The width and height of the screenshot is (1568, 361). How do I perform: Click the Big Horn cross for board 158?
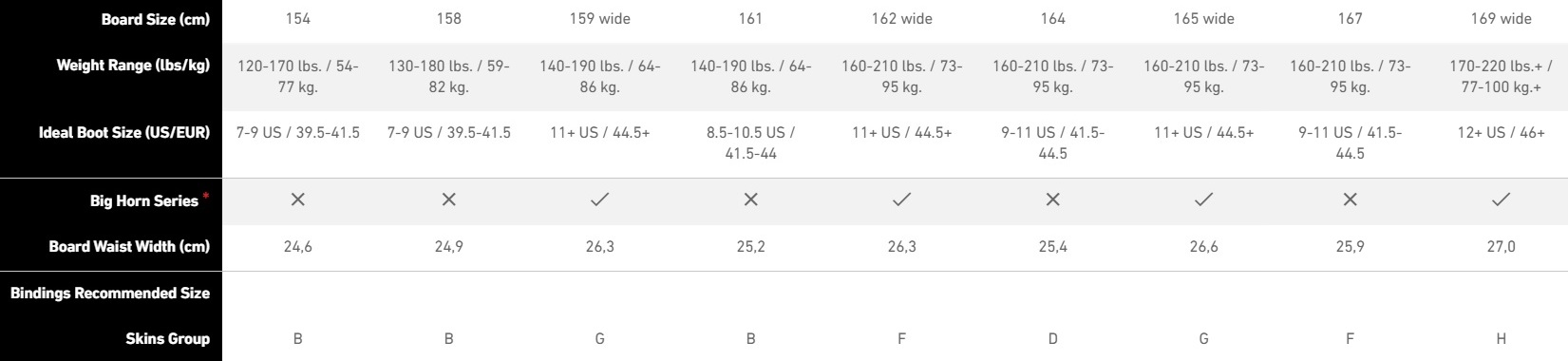[x=448, y=199]
